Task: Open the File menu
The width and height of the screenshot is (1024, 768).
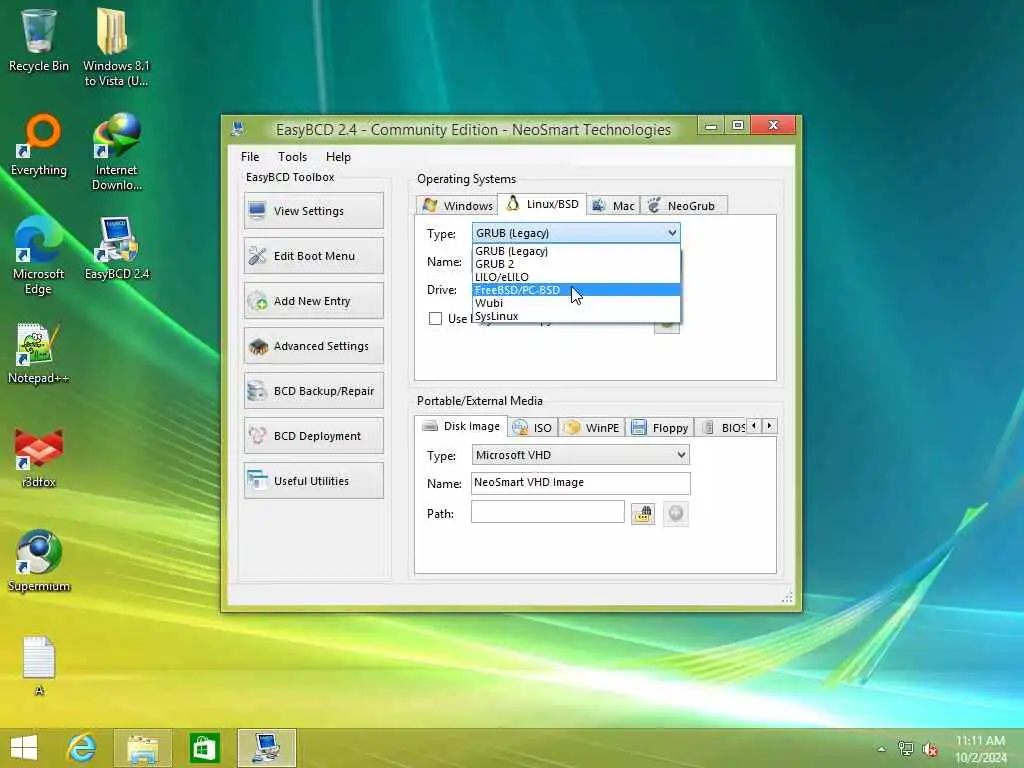Action: (249, 157)
